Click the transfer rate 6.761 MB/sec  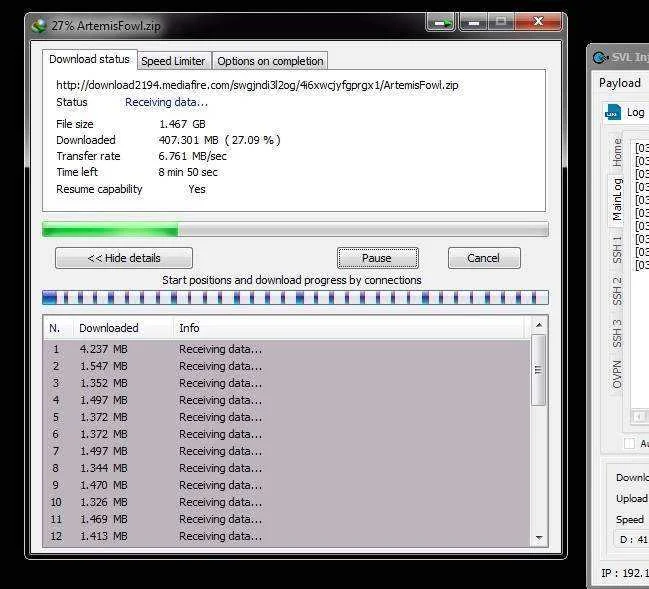click(192, 156)
